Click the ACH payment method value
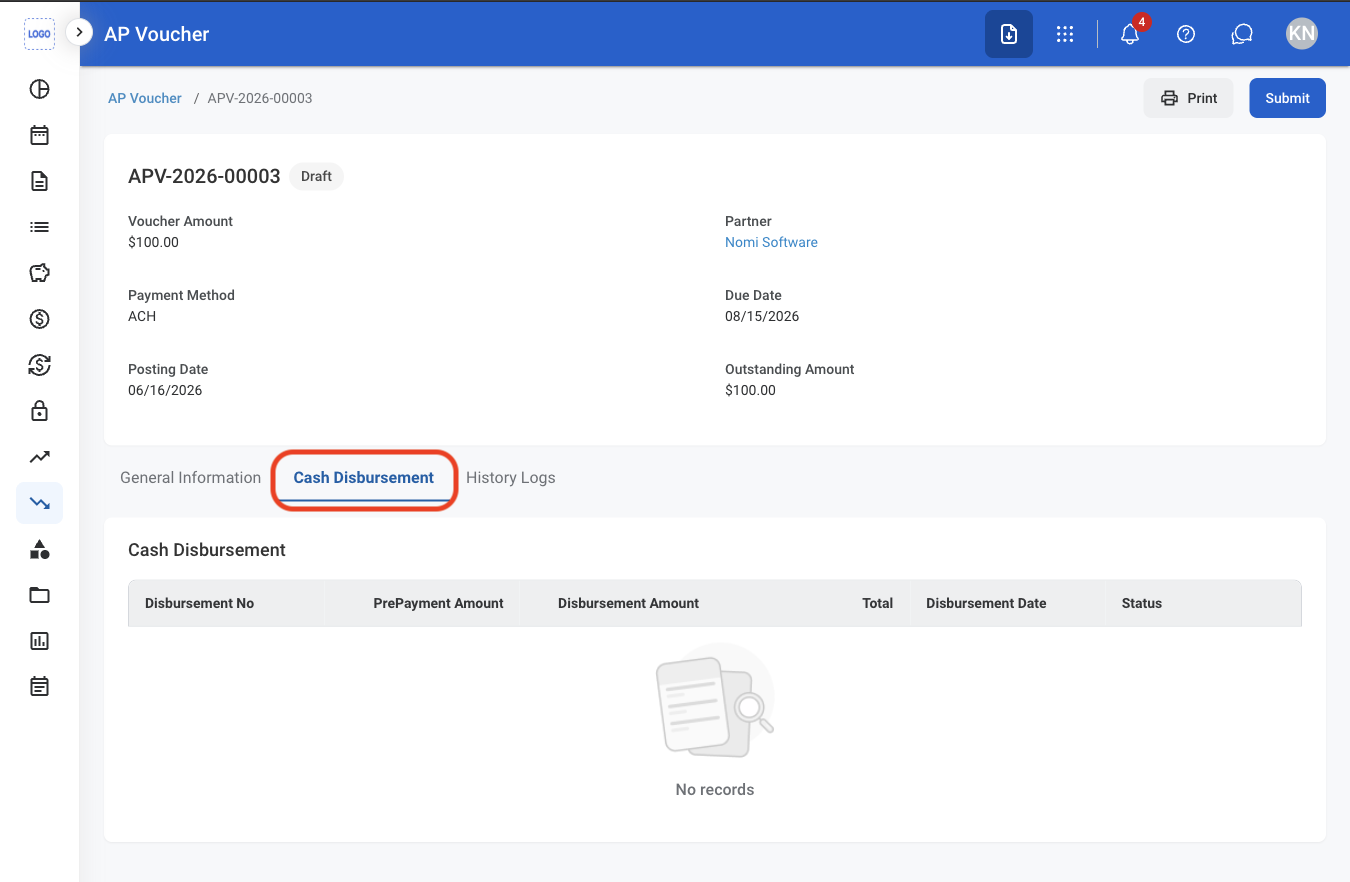This screenshot has height=882, width=1350. (142, 316)
